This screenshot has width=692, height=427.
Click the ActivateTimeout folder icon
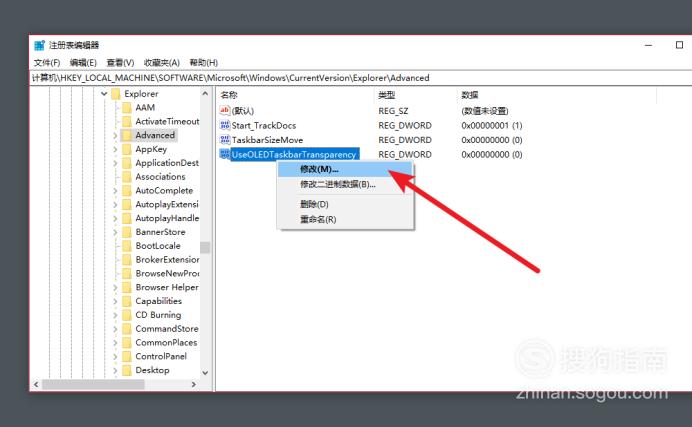pyautogui.click(x=127, y=121)
